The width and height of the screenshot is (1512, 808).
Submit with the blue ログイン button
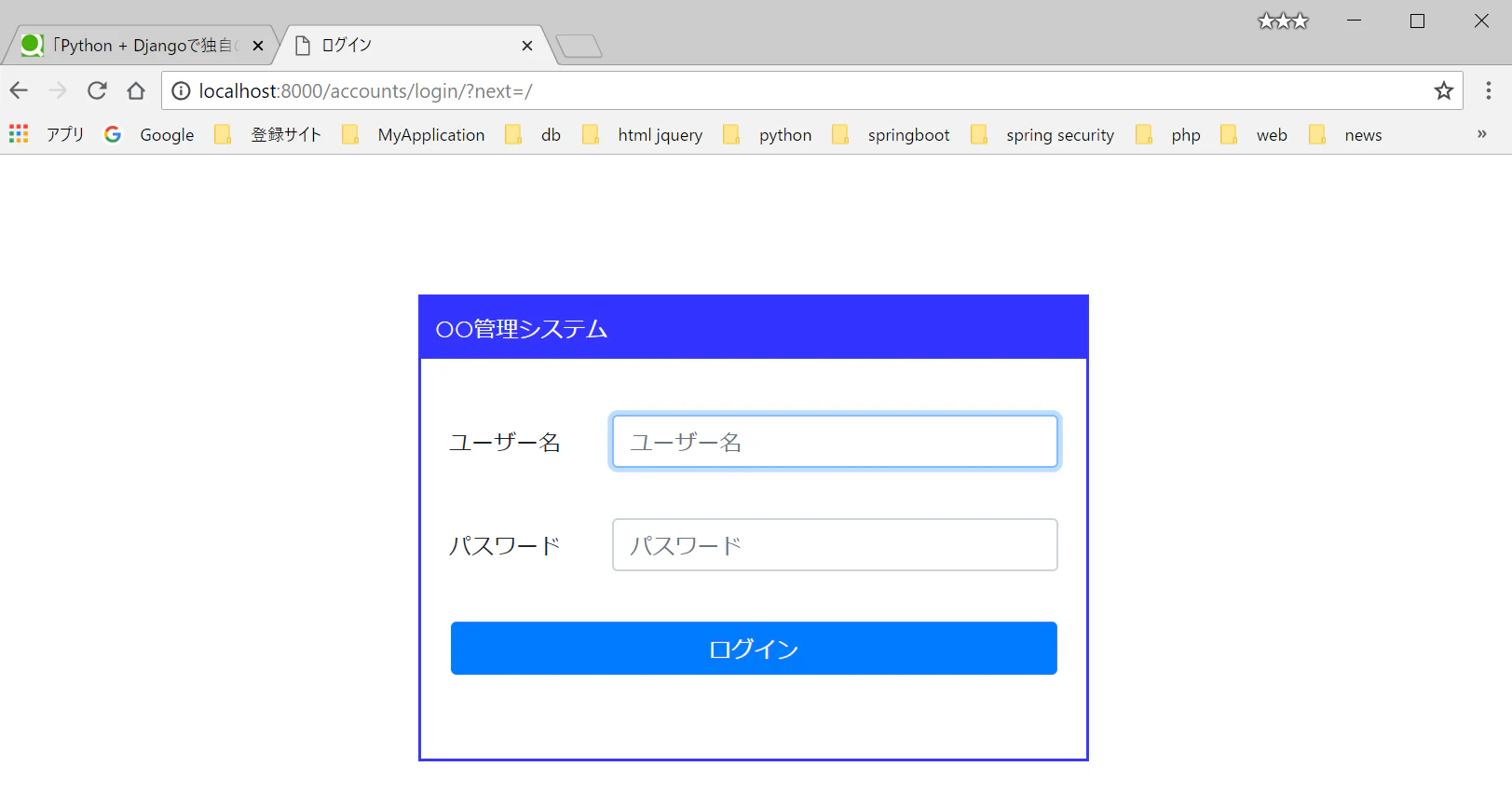[x=754, y=648]
